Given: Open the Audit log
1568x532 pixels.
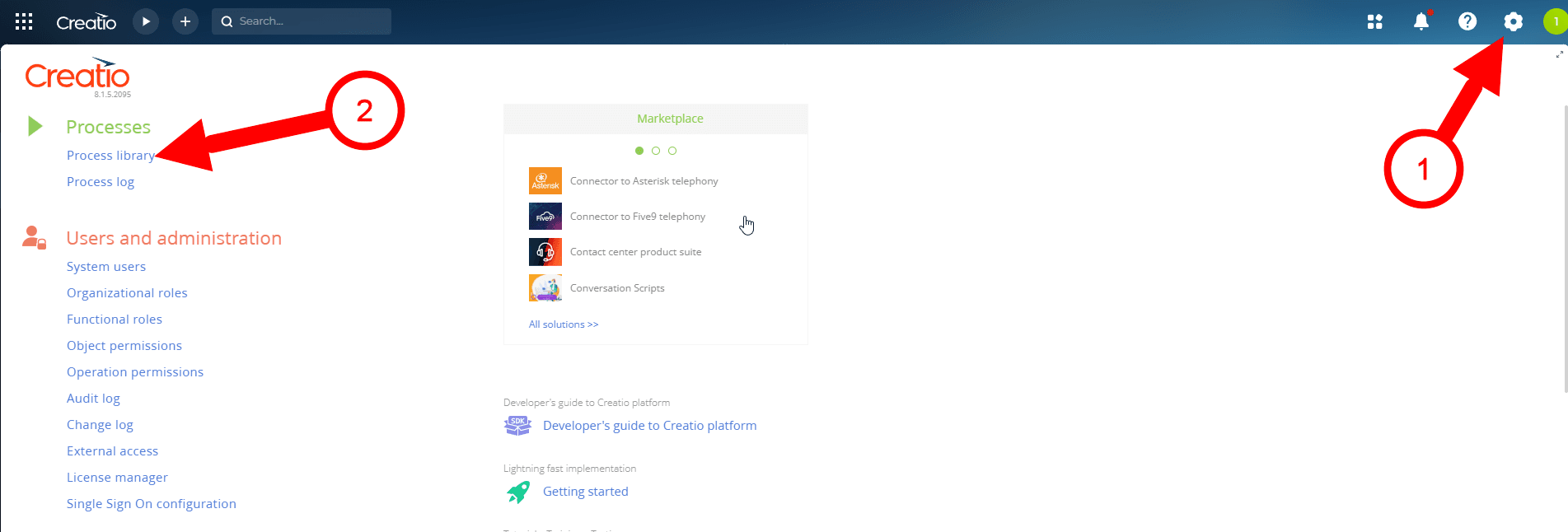Looking at the screenshot, I should (93, 399).
